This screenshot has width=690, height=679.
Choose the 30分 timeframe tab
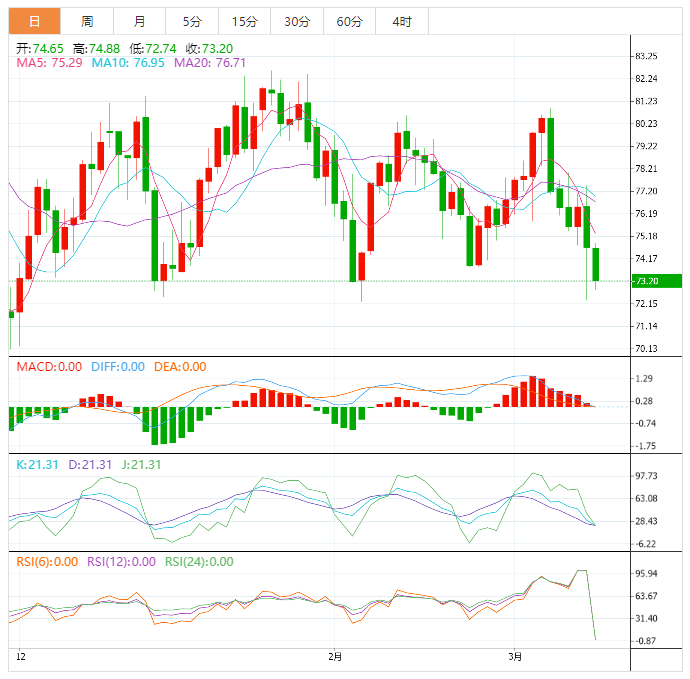[296, 21]
